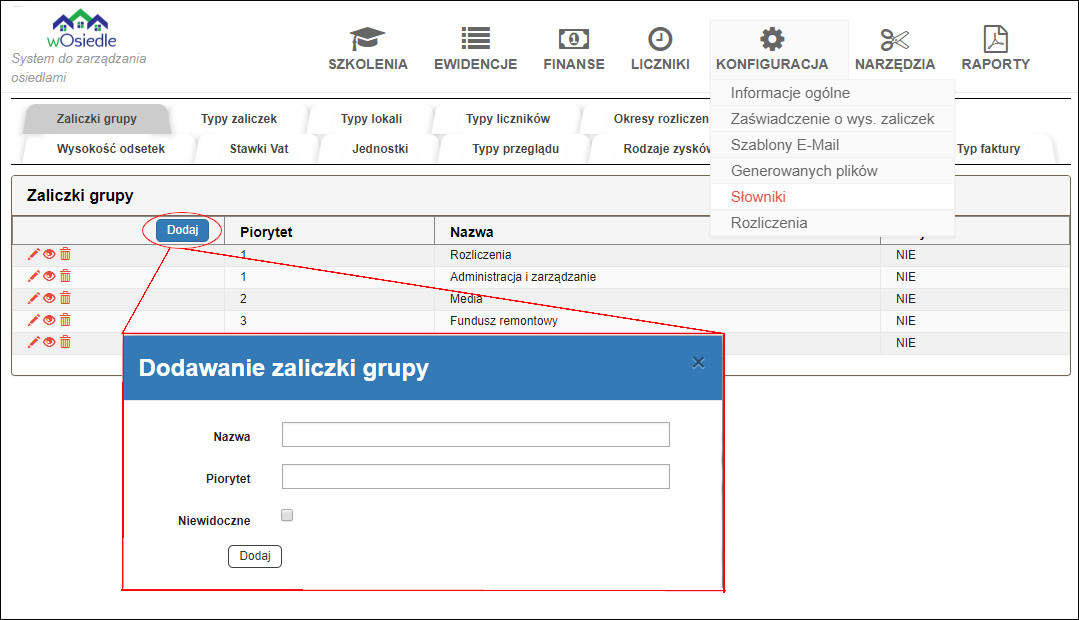This screenshot has width=1079, height=620.
Task: Click the Rozliczenia name cell in table
Action: tap(480, 255)
